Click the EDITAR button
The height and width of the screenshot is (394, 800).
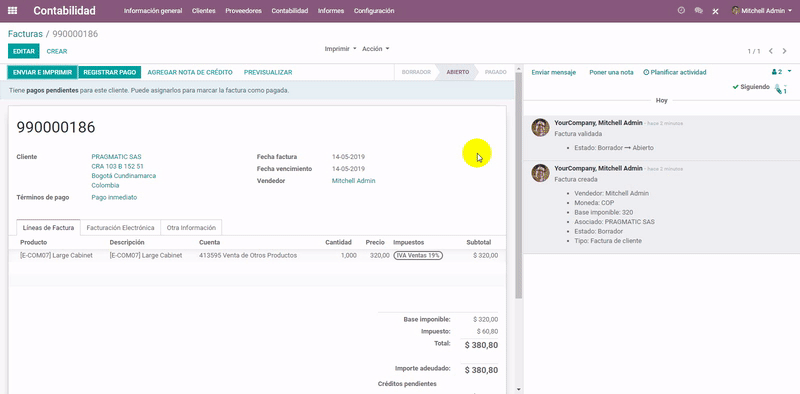[x=23, y=52]
